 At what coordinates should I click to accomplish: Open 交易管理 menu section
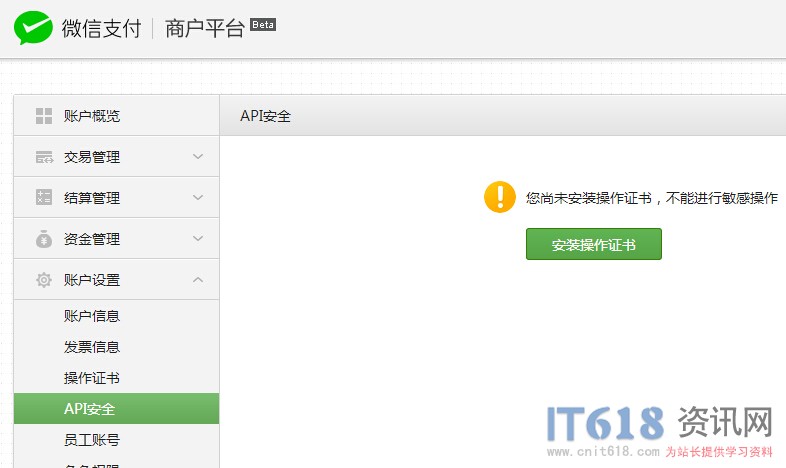point(117,157)
